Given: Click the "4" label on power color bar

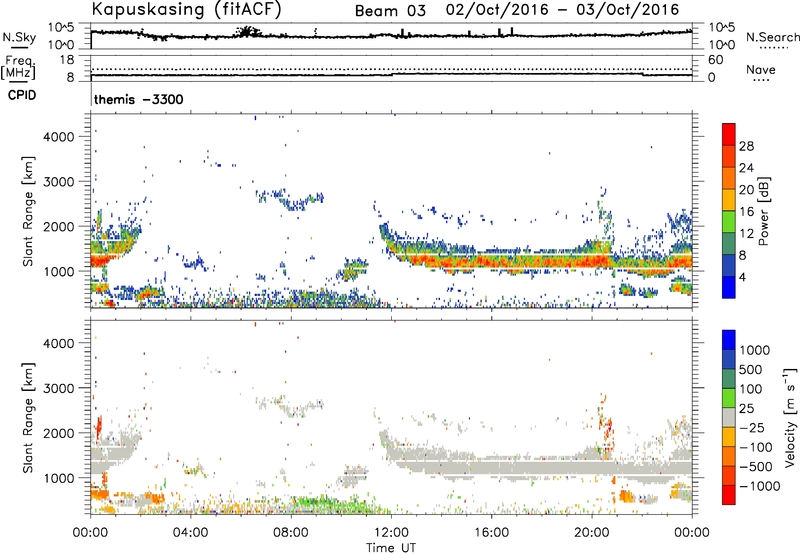Looking at the screenshot, I should coord(743,278).
